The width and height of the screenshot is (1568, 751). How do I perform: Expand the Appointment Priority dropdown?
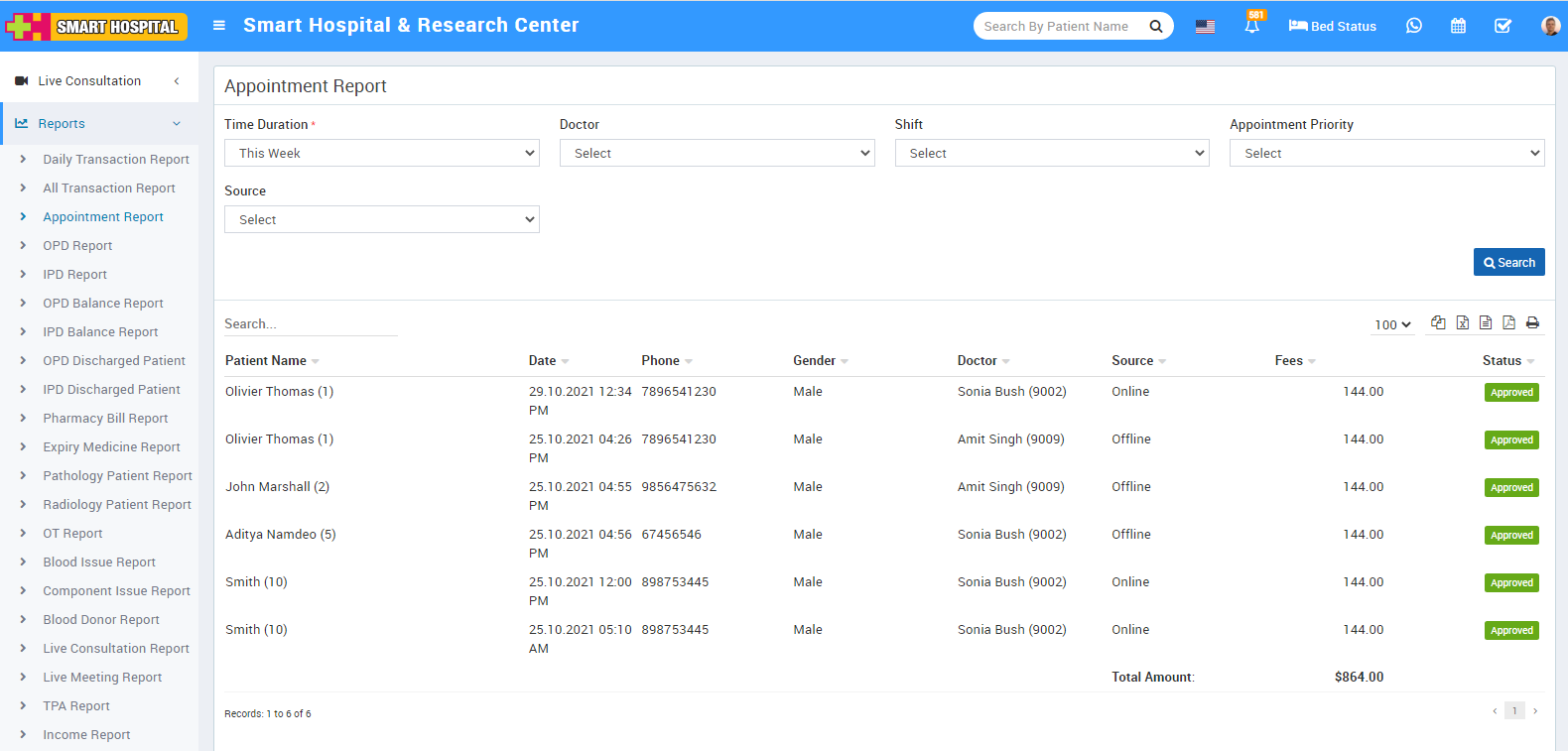click(1386, 153)
